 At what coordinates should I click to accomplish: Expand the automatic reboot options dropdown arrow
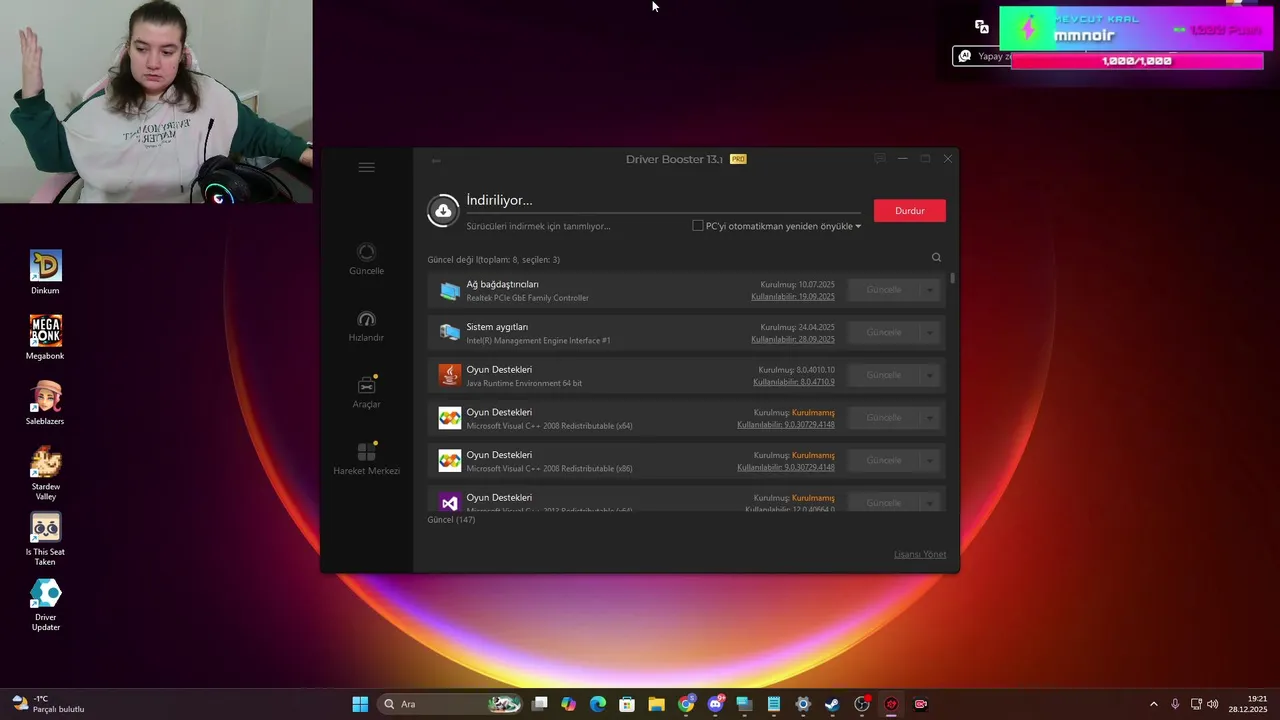pyautogui.click(x=858, y=227)
